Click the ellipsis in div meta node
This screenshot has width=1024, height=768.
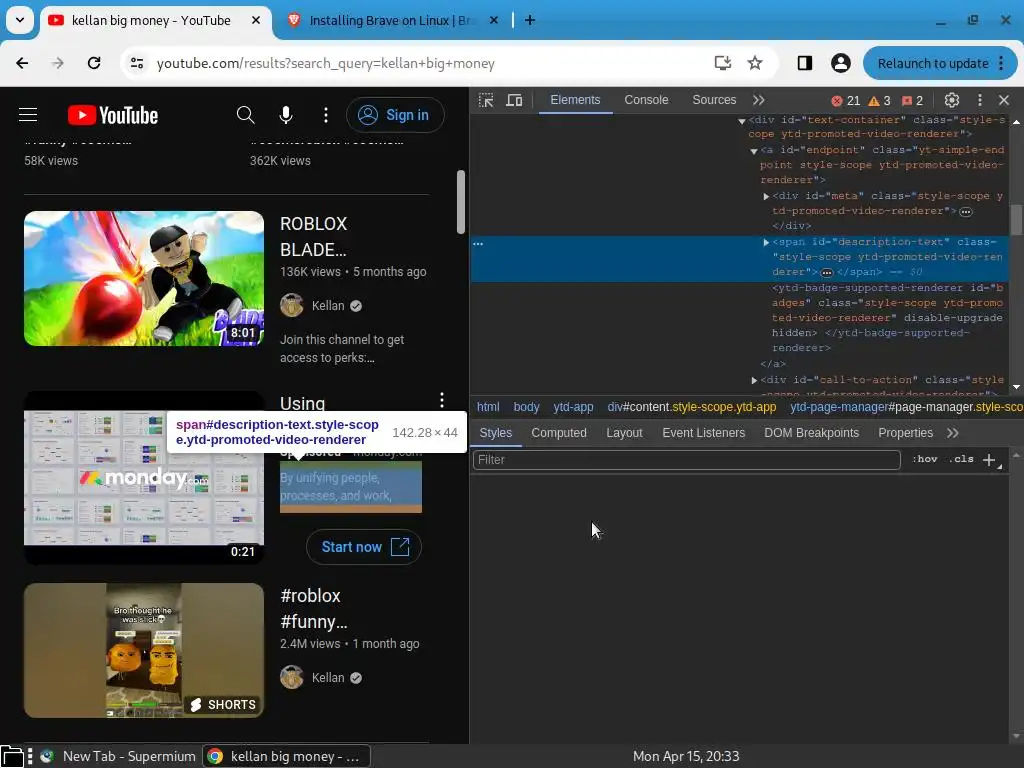point(966,212)
